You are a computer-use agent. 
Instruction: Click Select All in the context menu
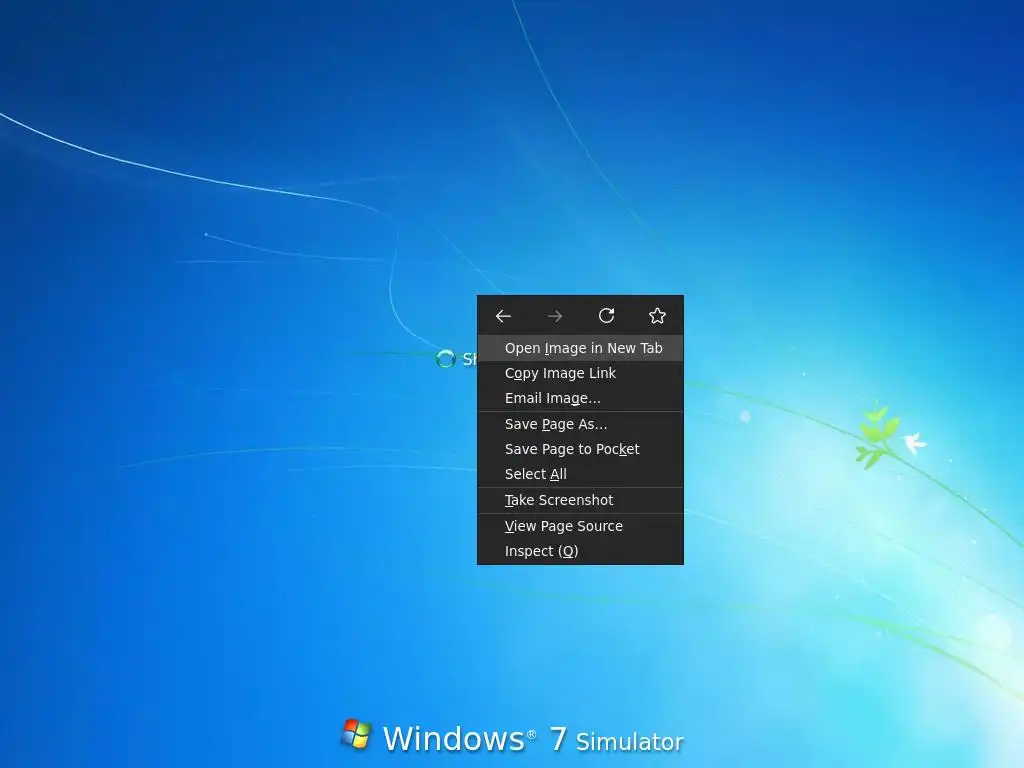coord(580,473)
